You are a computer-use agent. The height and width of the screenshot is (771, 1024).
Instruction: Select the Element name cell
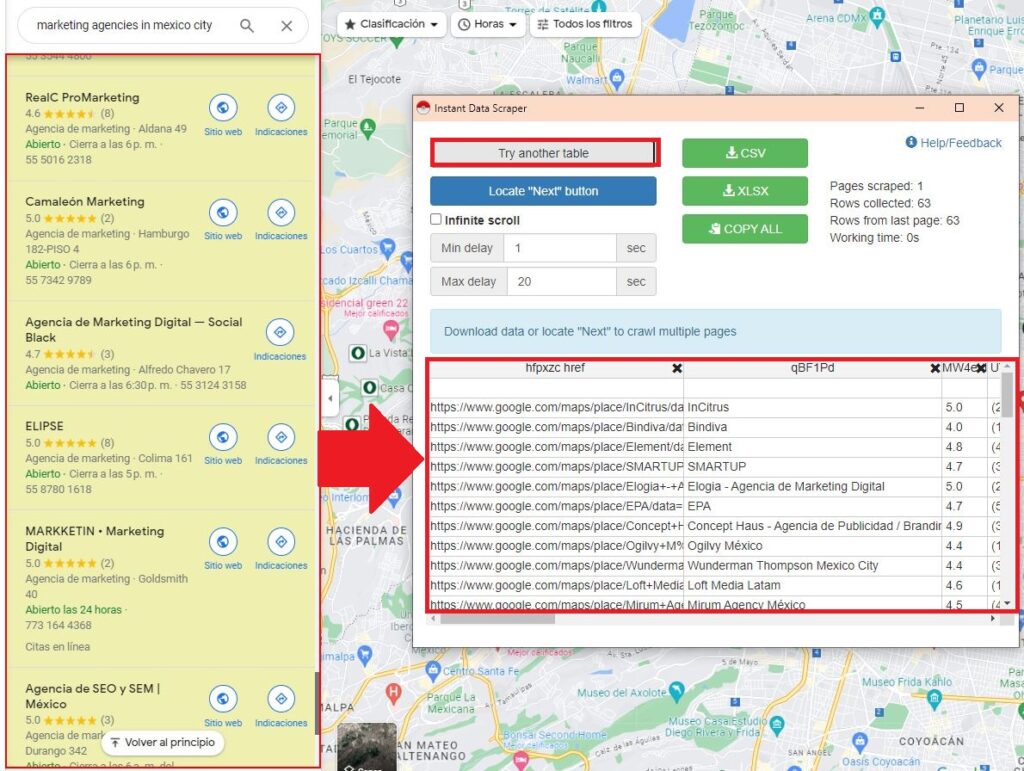812,447
